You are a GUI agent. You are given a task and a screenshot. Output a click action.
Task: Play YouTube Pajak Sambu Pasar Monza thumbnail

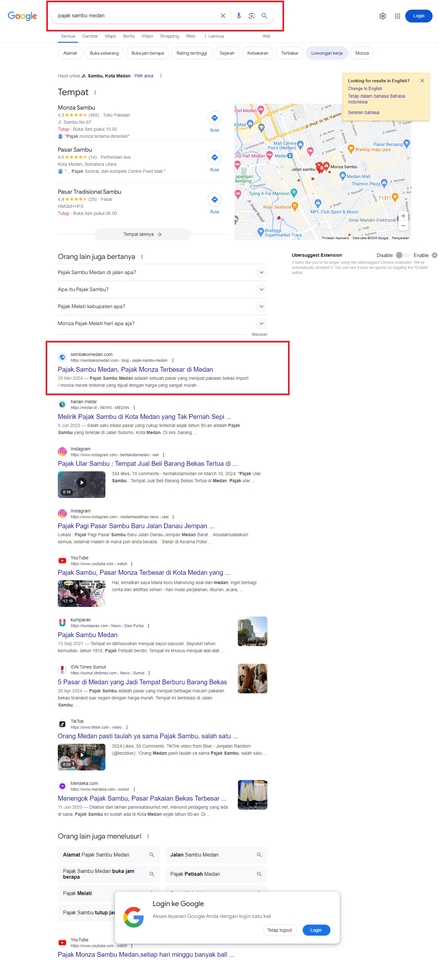(81, 593)
